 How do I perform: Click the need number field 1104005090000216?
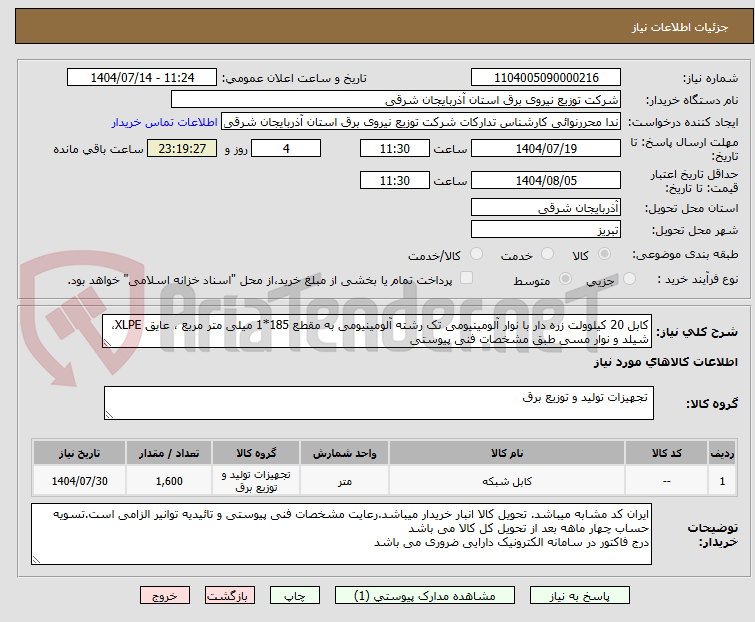point(546,78)
